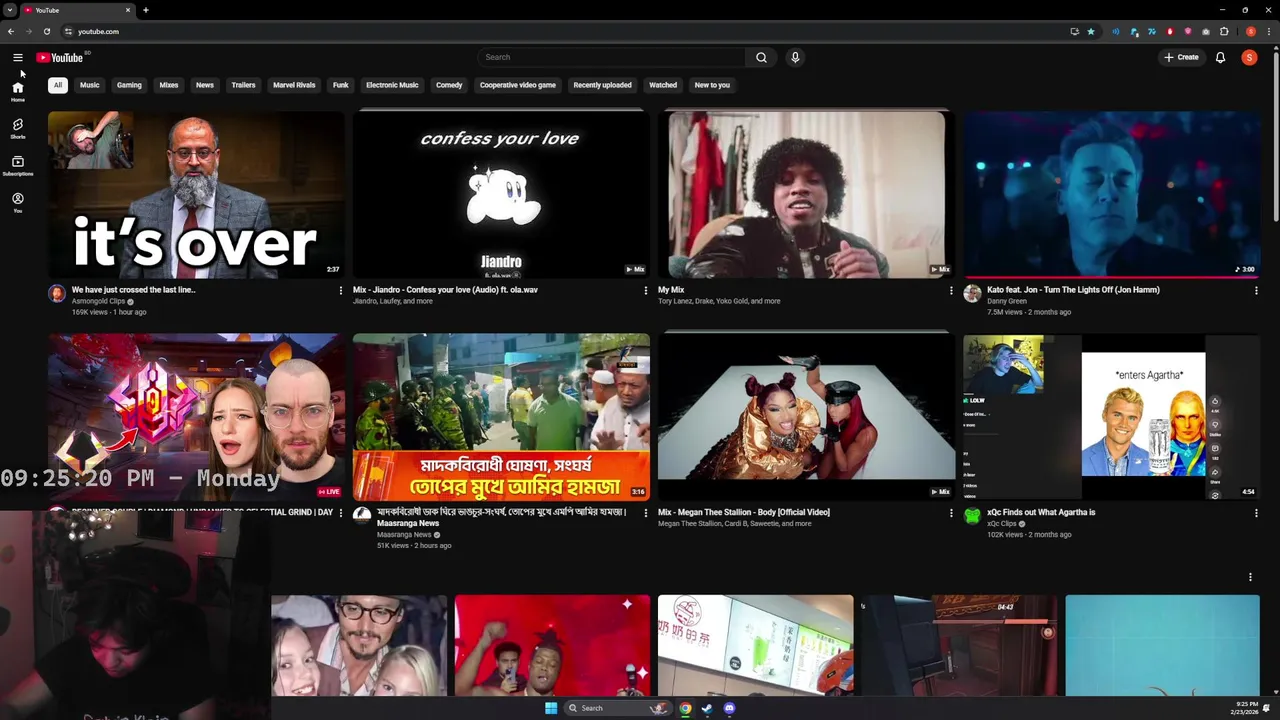Click the pink shield extension icon

(1188, 31)
